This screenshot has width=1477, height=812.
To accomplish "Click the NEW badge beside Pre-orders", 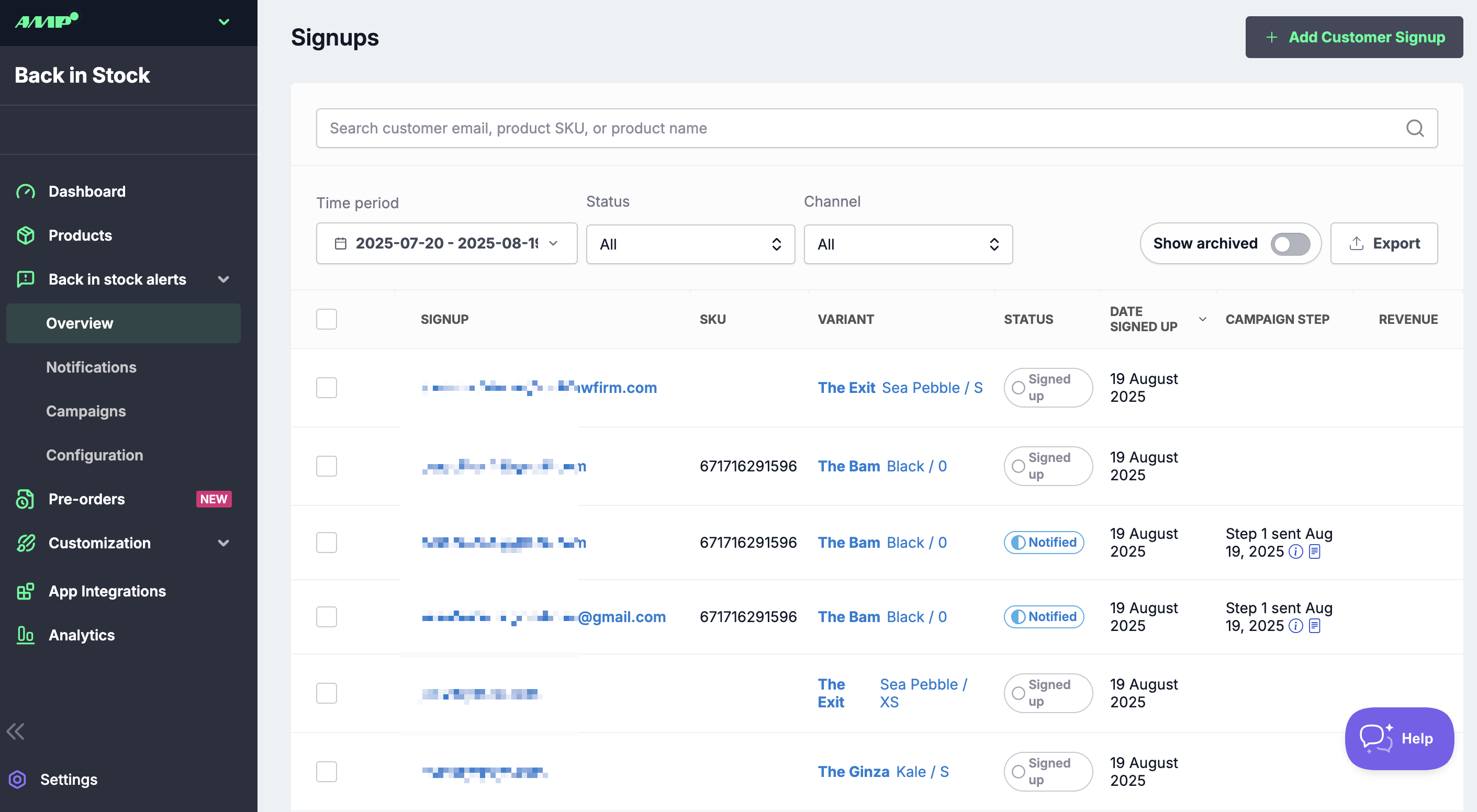I will click(x=214, y=499).
